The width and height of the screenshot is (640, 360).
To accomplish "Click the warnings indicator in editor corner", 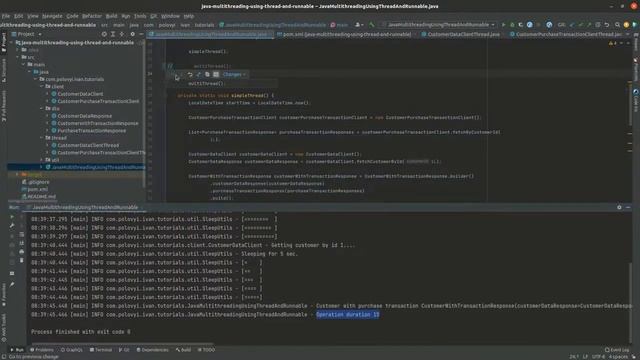I will (x=613, y=43).
